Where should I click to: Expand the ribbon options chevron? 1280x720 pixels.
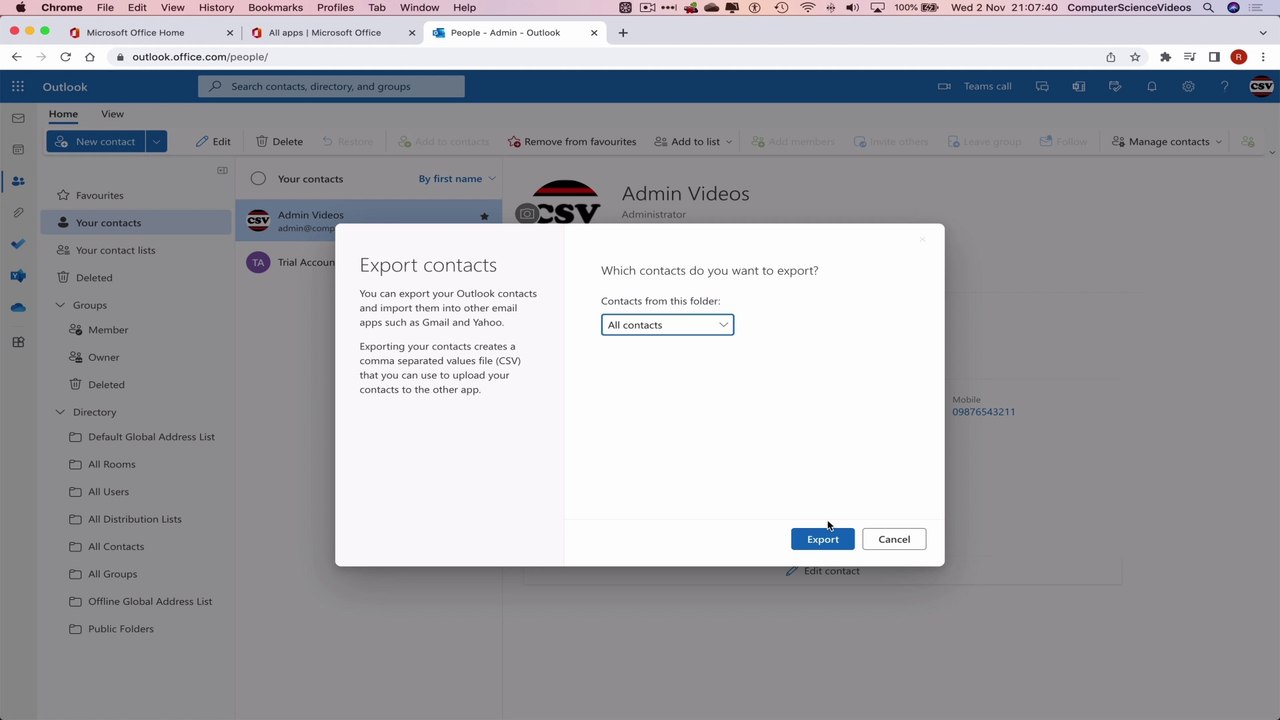pos(1272,153)
